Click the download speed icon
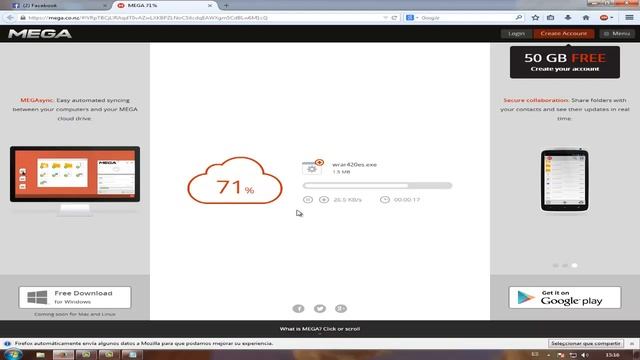This screenshot has height=360, width=640. pyautogui.click(x=324, y=200)
